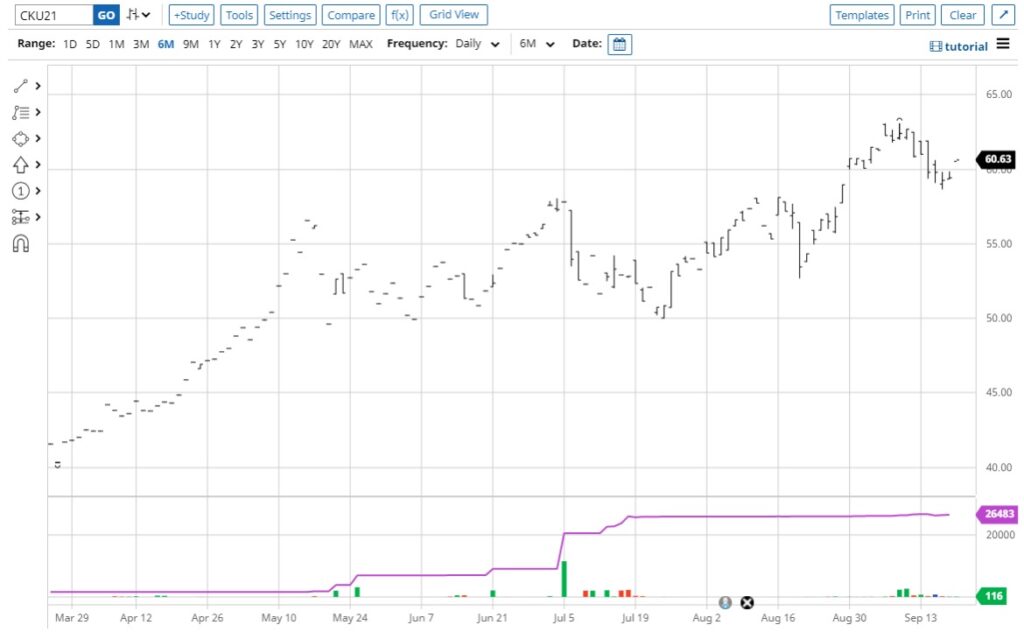Select the up arrow marker tool
The width and height of the screenshot is (1024, 632).
(20, 165)
